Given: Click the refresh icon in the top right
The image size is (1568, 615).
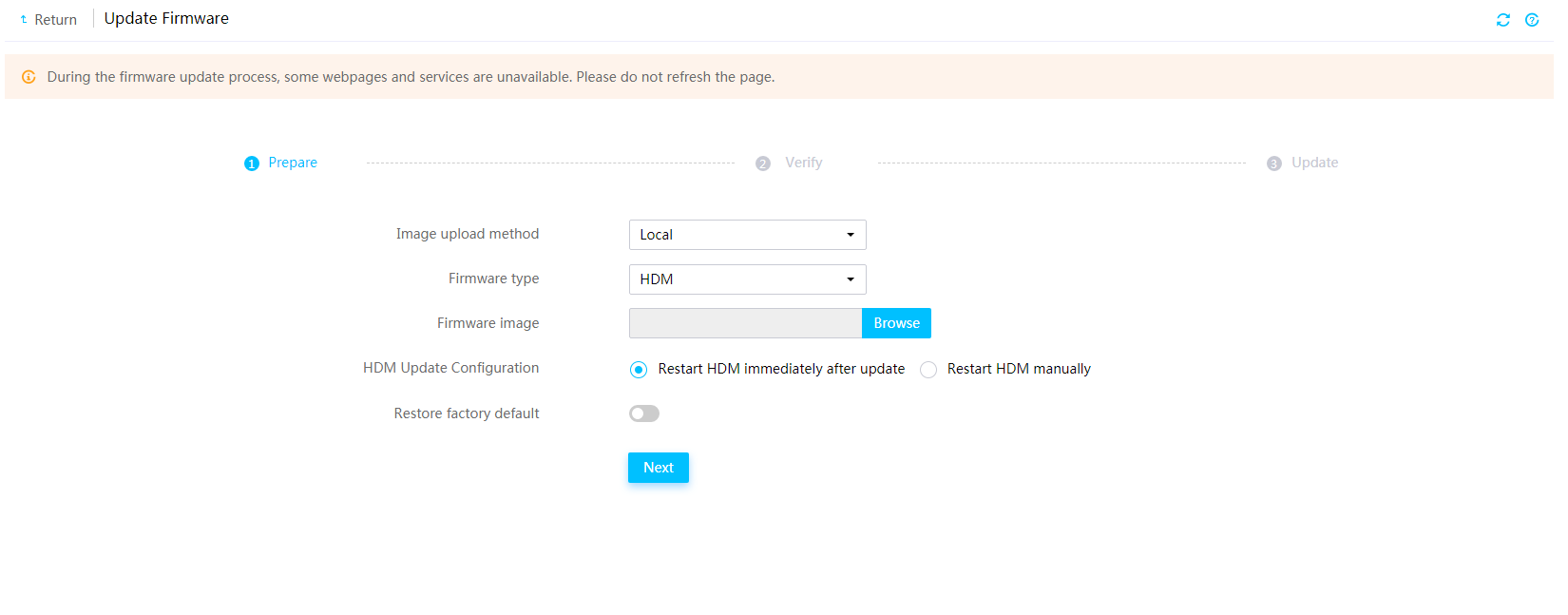Looking at the screenshot, I should point(1503,20).
